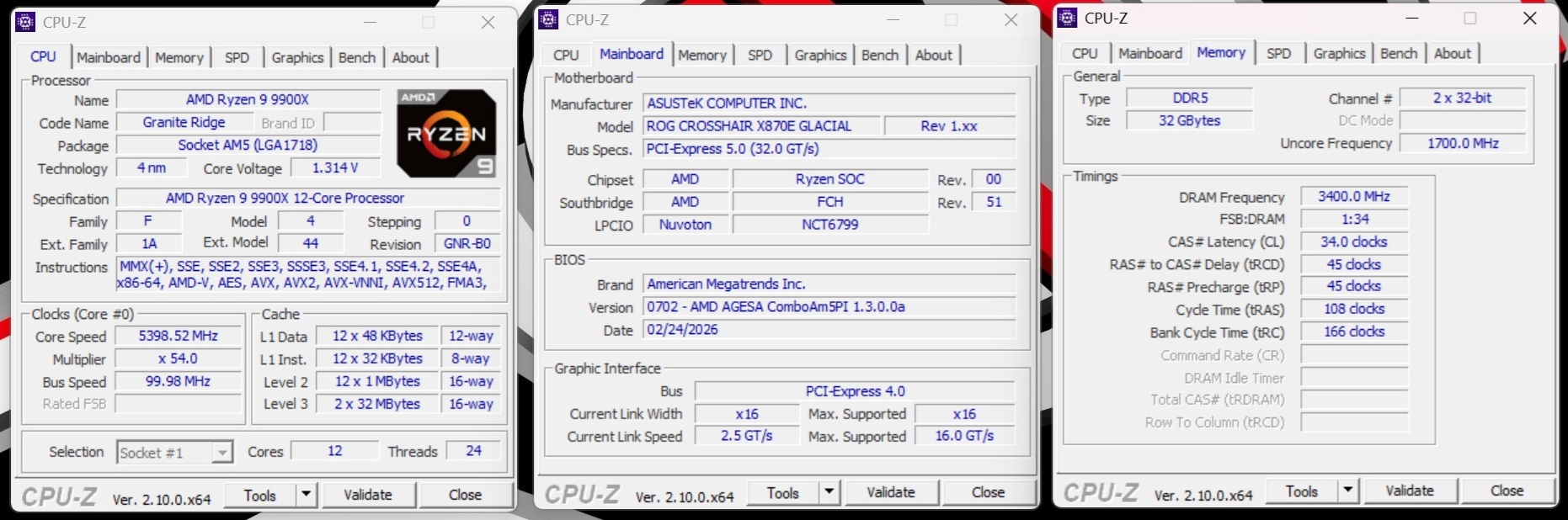Click the '2.5 GT/s' current link speed
This screenshot has height=520, width=1568.
pos(747,436)
